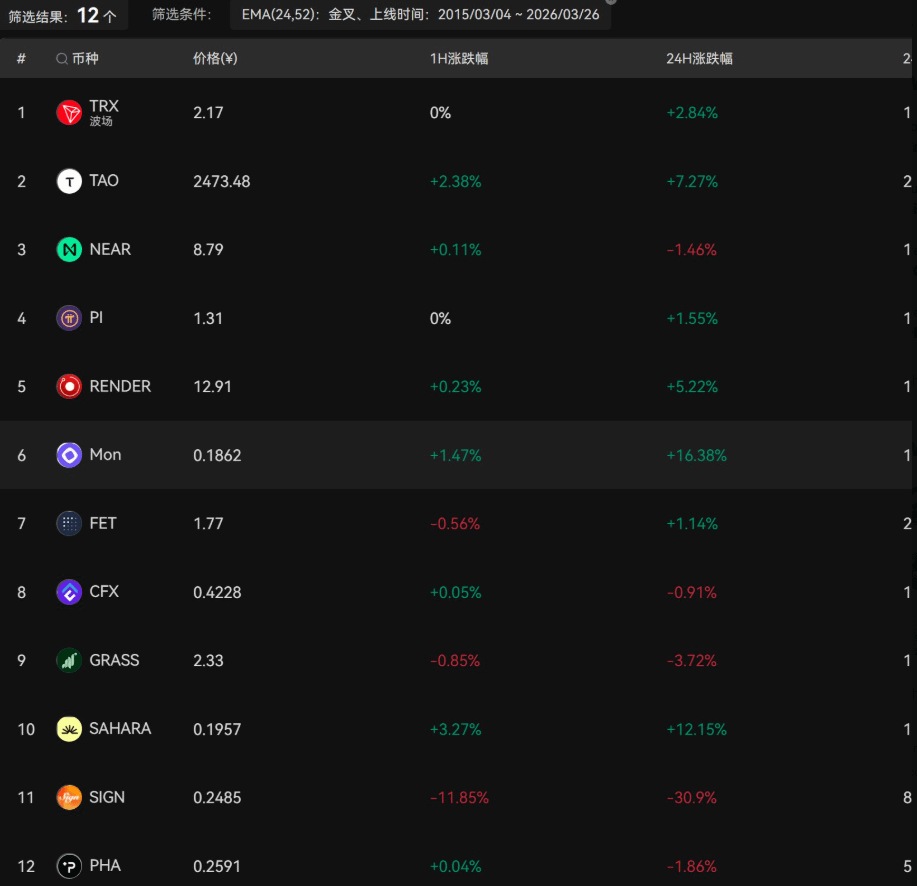Click the GRASS 24H change -3.72%

(x=691, y=661)
